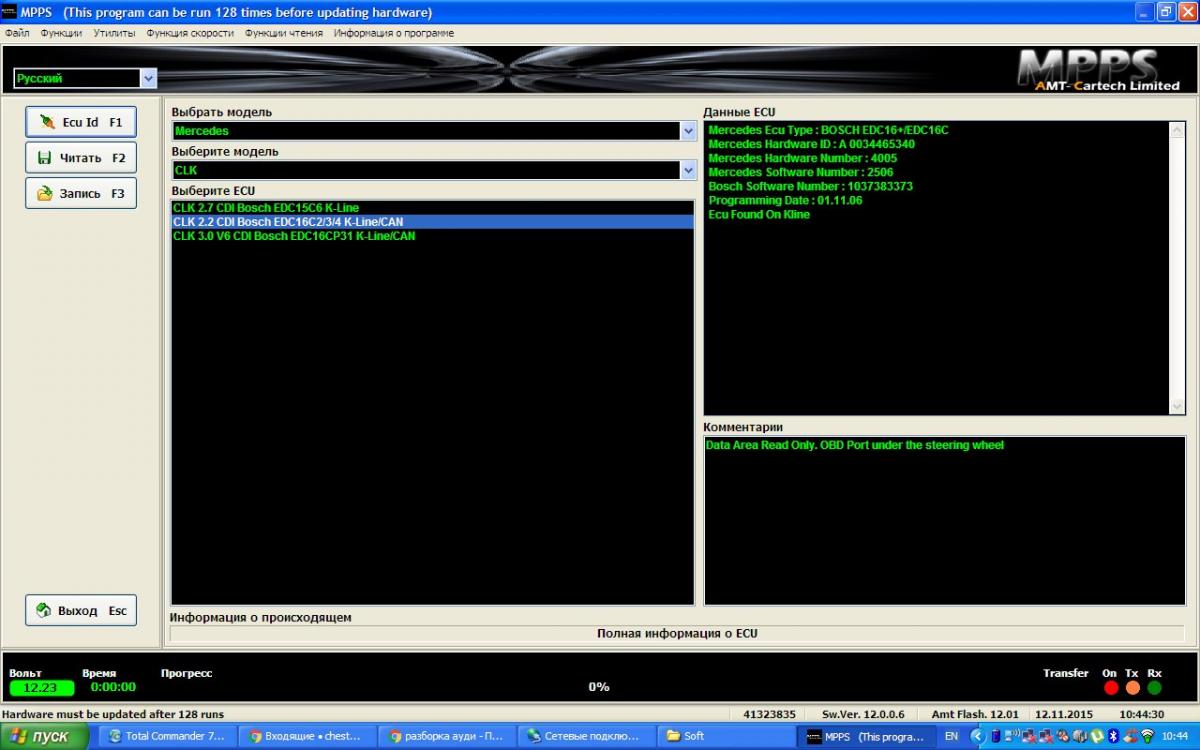This screenshot has width=1200, height=750.
Task: Click the Mercedes Ecu Type line
Action: point(828,130)
